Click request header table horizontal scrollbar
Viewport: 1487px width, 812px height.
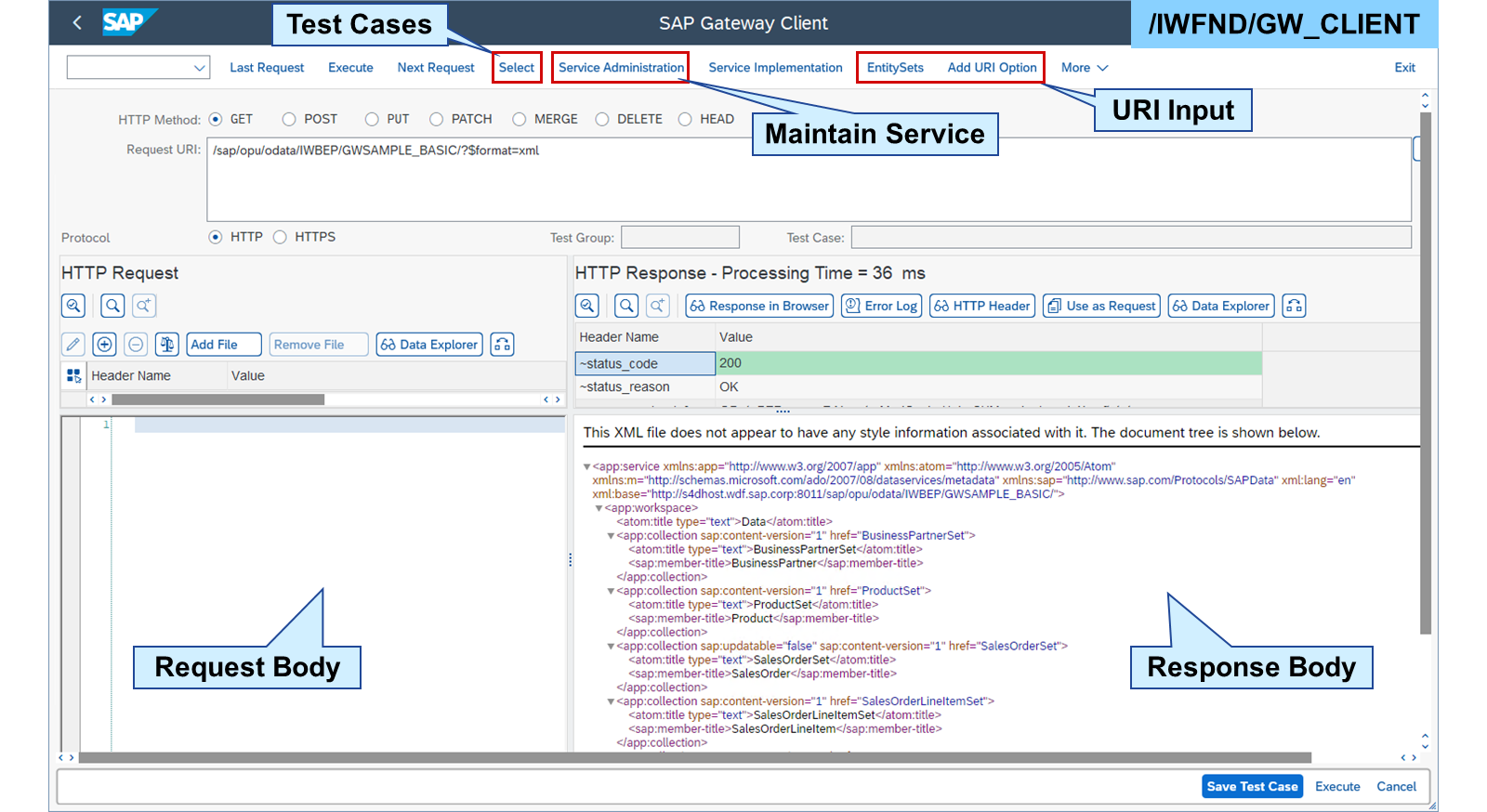217,399
